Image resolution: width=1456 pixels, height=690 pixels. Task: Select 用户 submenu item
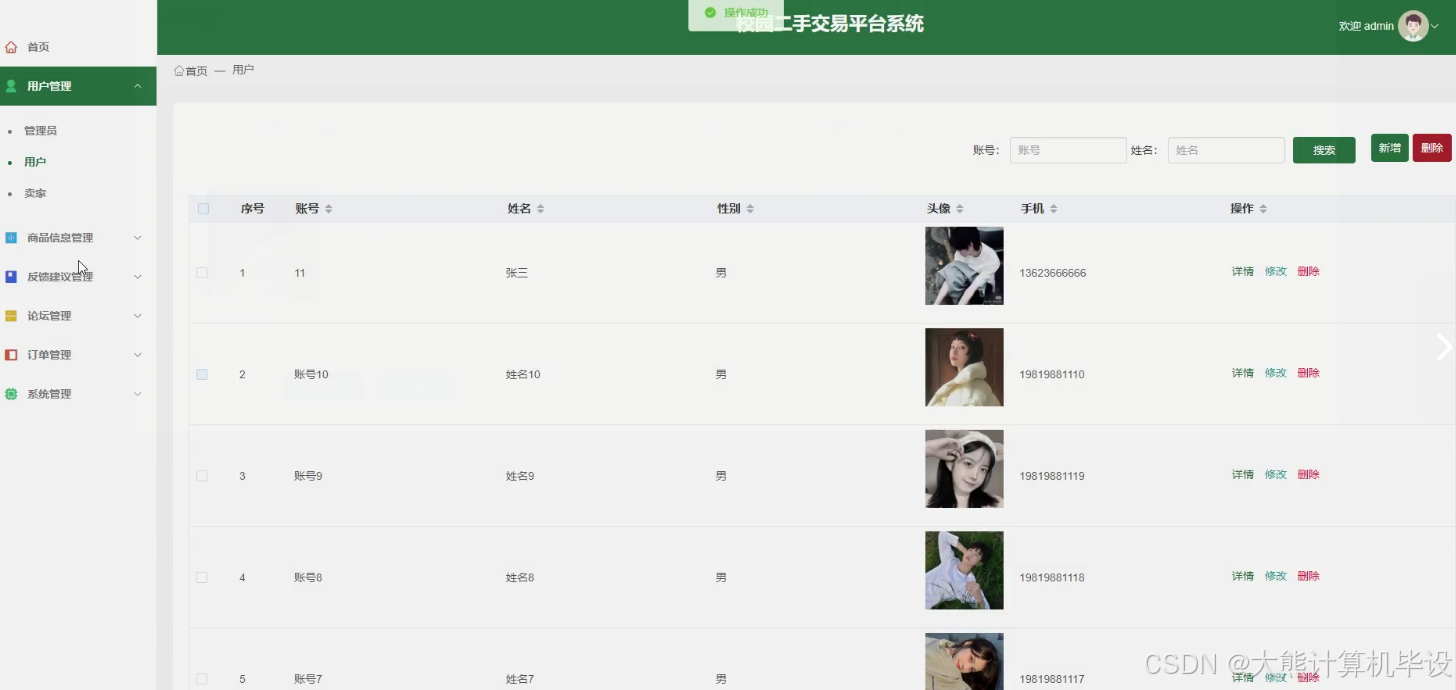(x=35, y=162)
